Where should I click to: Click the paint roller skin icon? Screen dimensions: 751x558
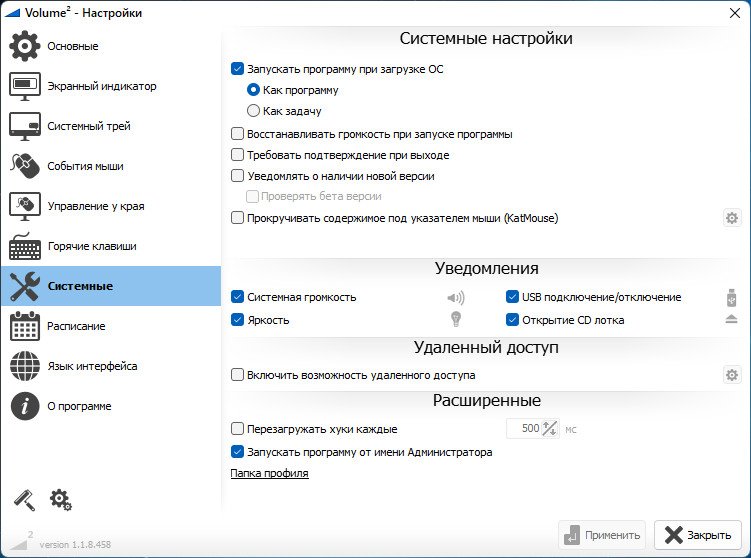point(24,500)
